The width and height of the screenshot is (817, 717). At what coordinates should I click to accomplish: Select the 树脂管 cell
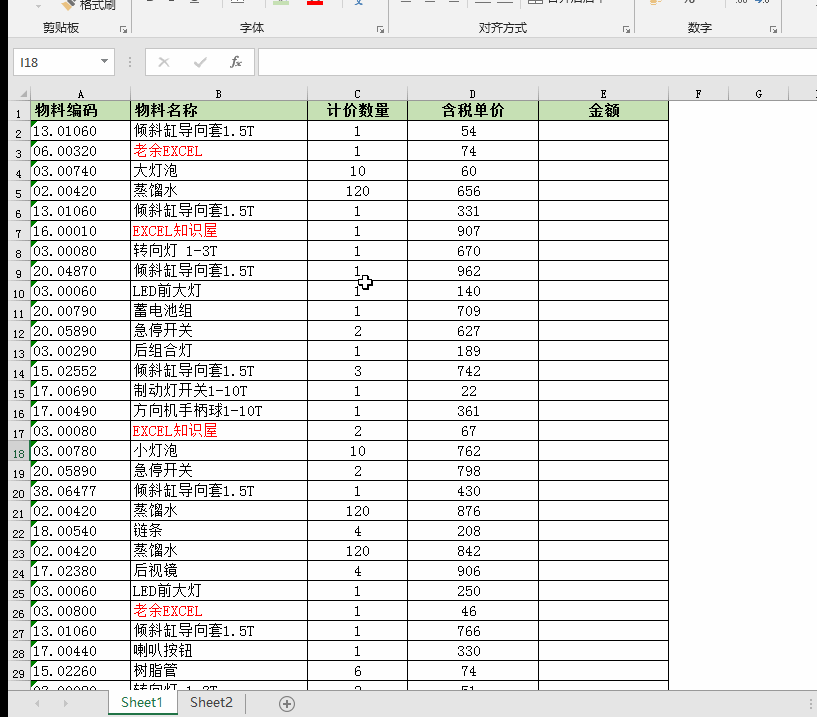click(x=219, y=671)
